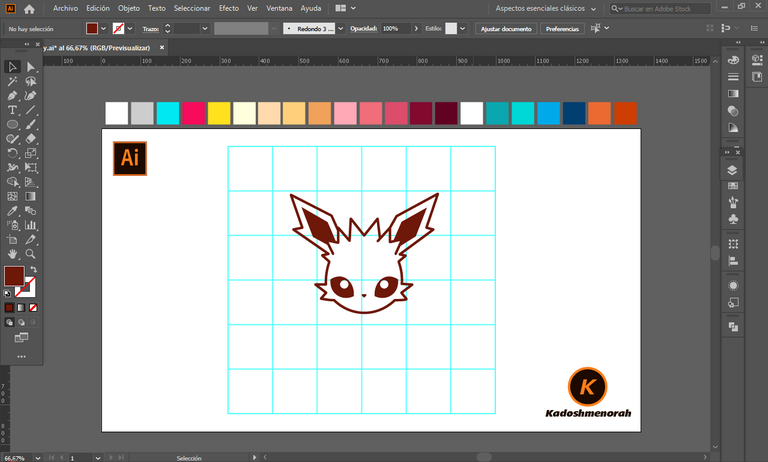Activate Draw Behind mode
Image resolution: width=768 pixels, height=462 pixels.
tap(21, 322)
